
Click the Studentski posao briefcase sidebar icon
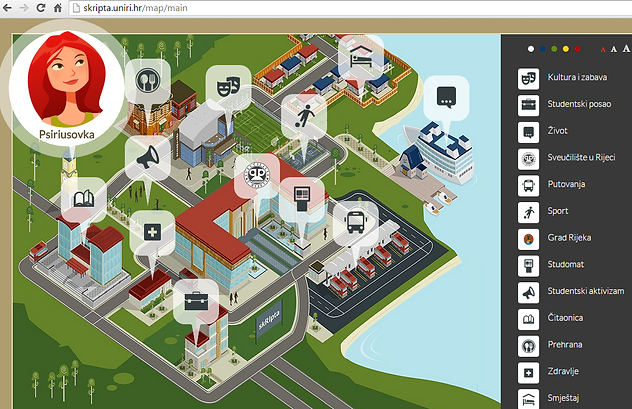coord(528,105)
